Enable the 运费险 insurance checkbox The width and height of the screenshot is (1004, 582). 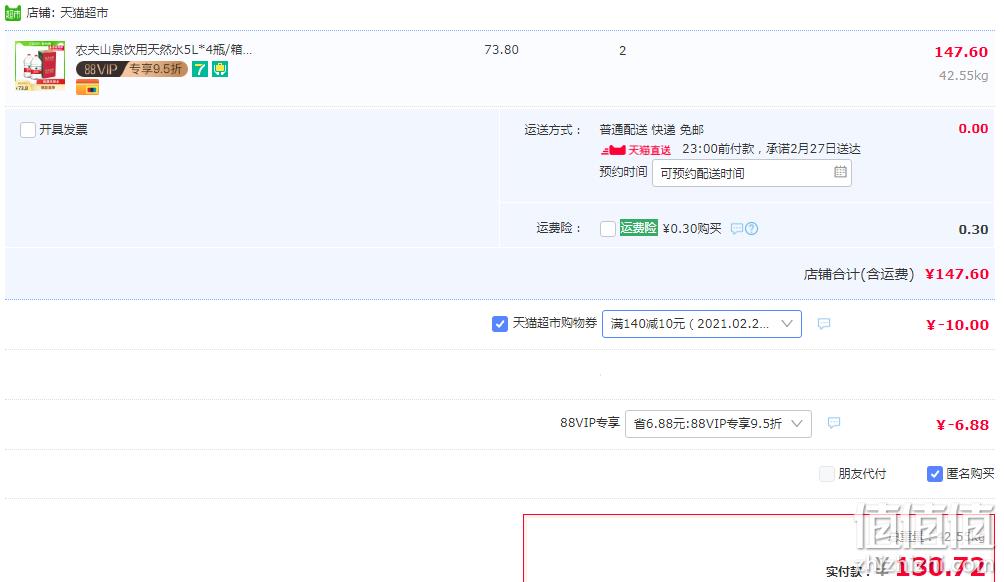(608, 229)
